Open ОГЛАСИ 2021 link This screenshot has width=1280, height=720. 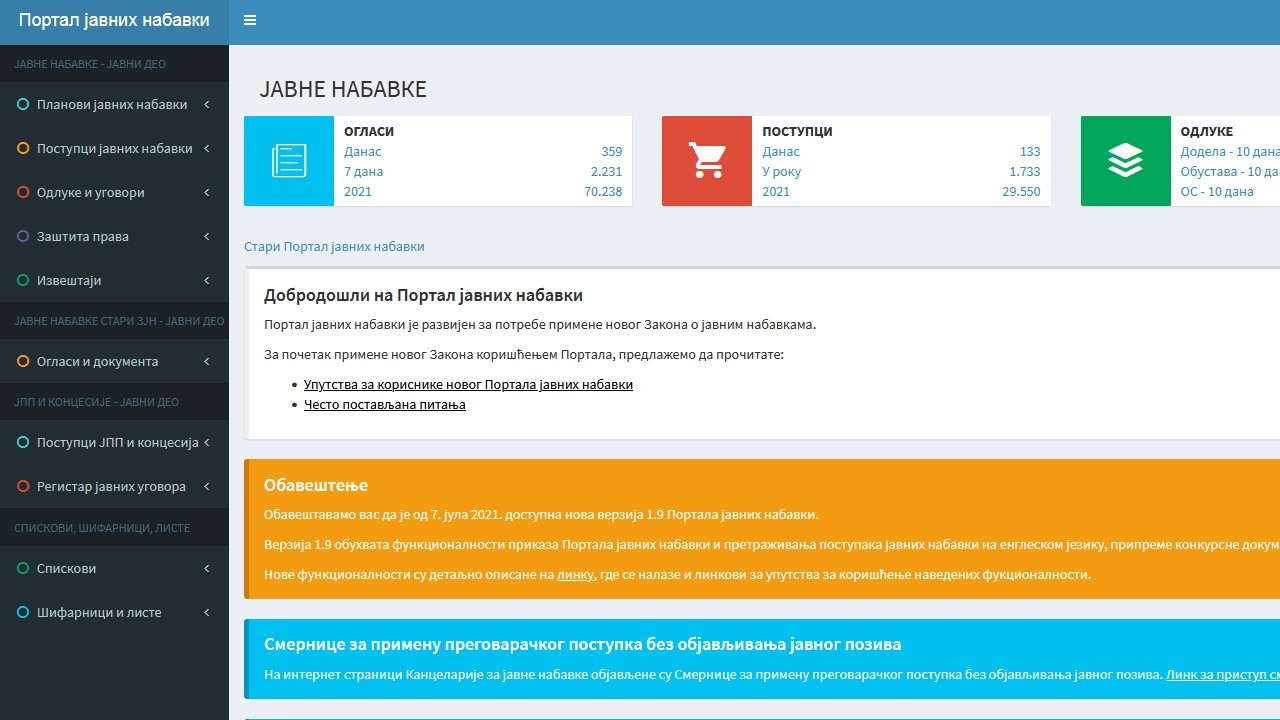358,191
